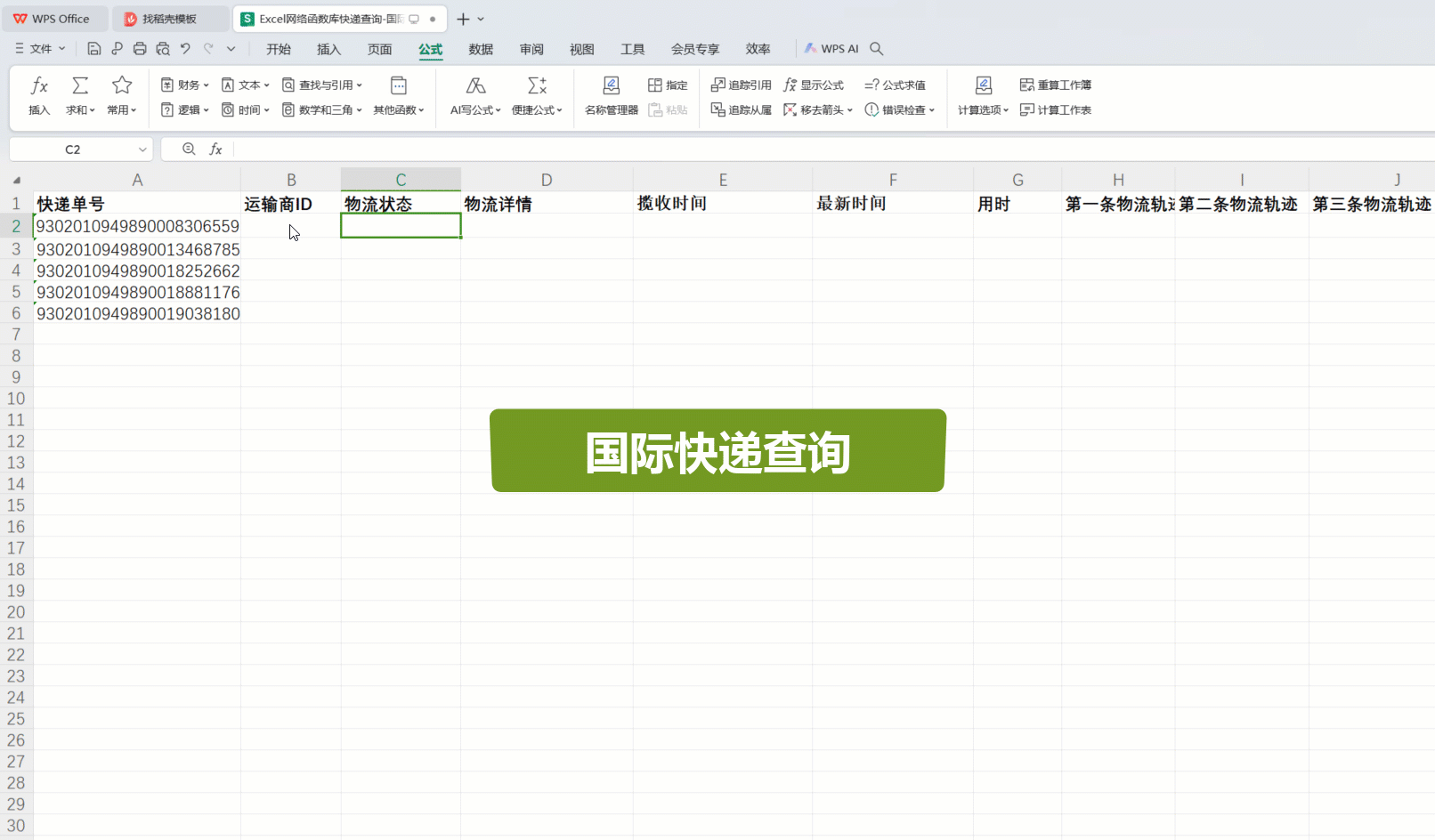The height and width of the screenshot is (840, 1435).
Task: Select cell with 9302010949890008306559
Action: click(x=137, y=226)
